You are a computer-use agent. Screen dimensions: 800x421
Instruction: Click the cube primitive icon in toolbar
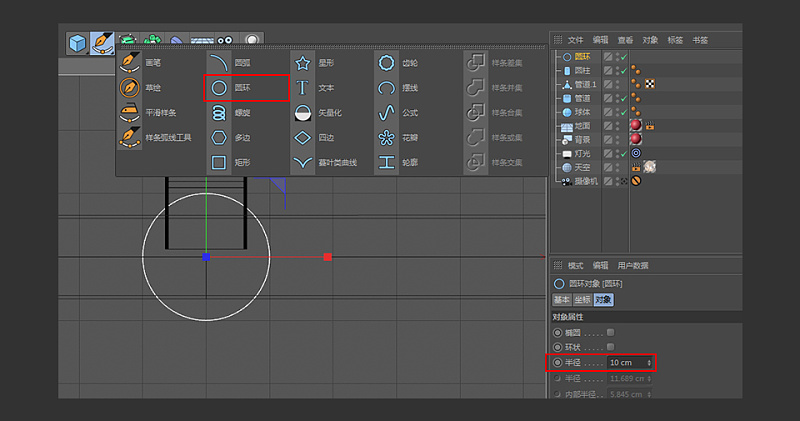(77, 42)
